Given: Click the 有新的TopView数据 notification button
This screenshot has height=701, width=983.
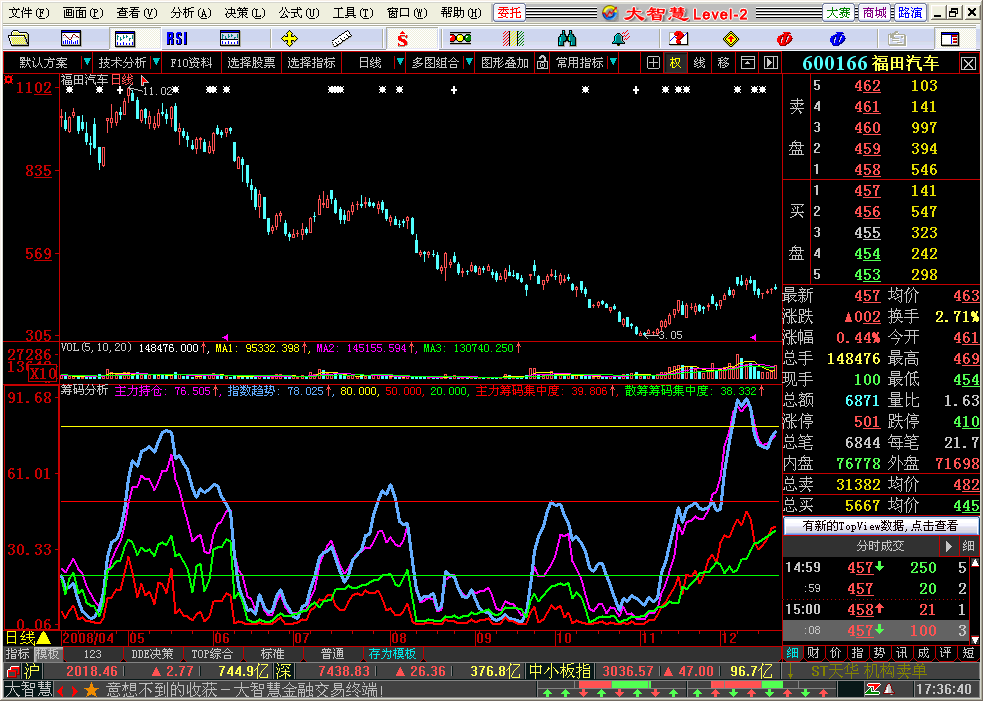Looking at the screenshot, I should tap(880, 525).
